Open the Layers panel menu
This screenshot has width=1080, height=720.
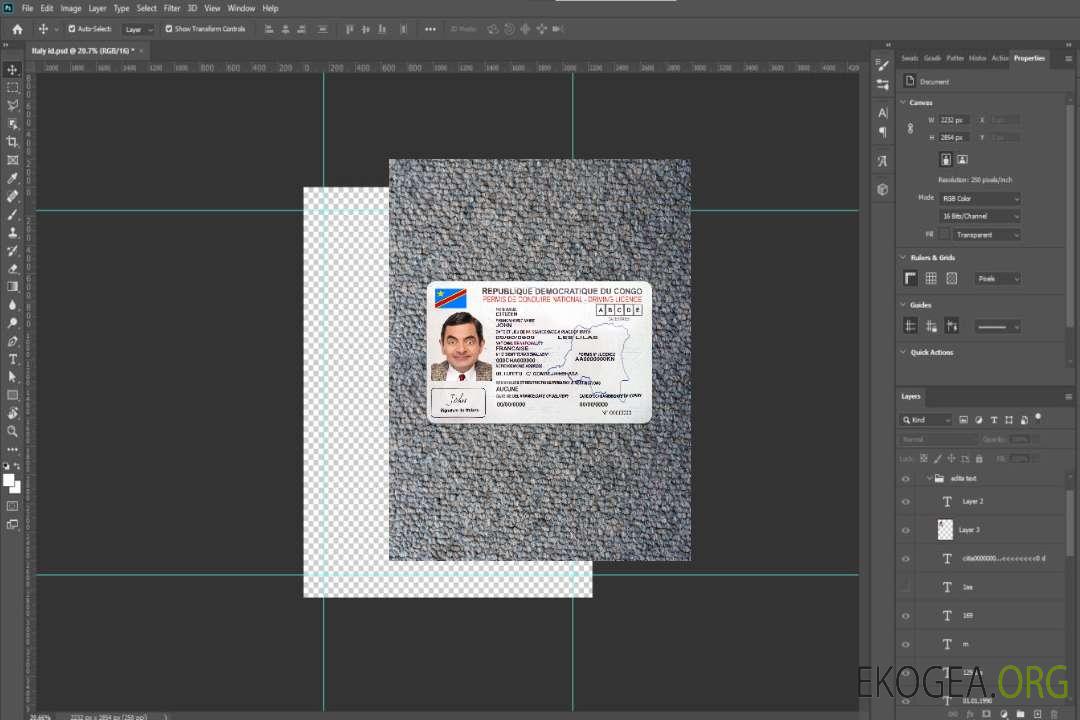click(x=1068, y=397)
